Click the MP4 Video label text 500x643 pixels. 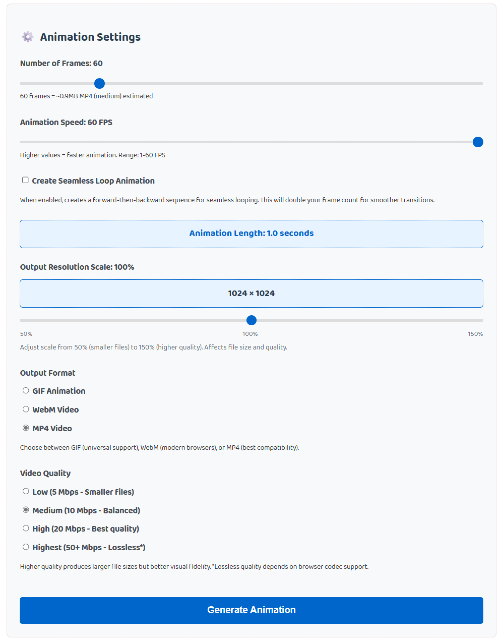click(52, 428)
